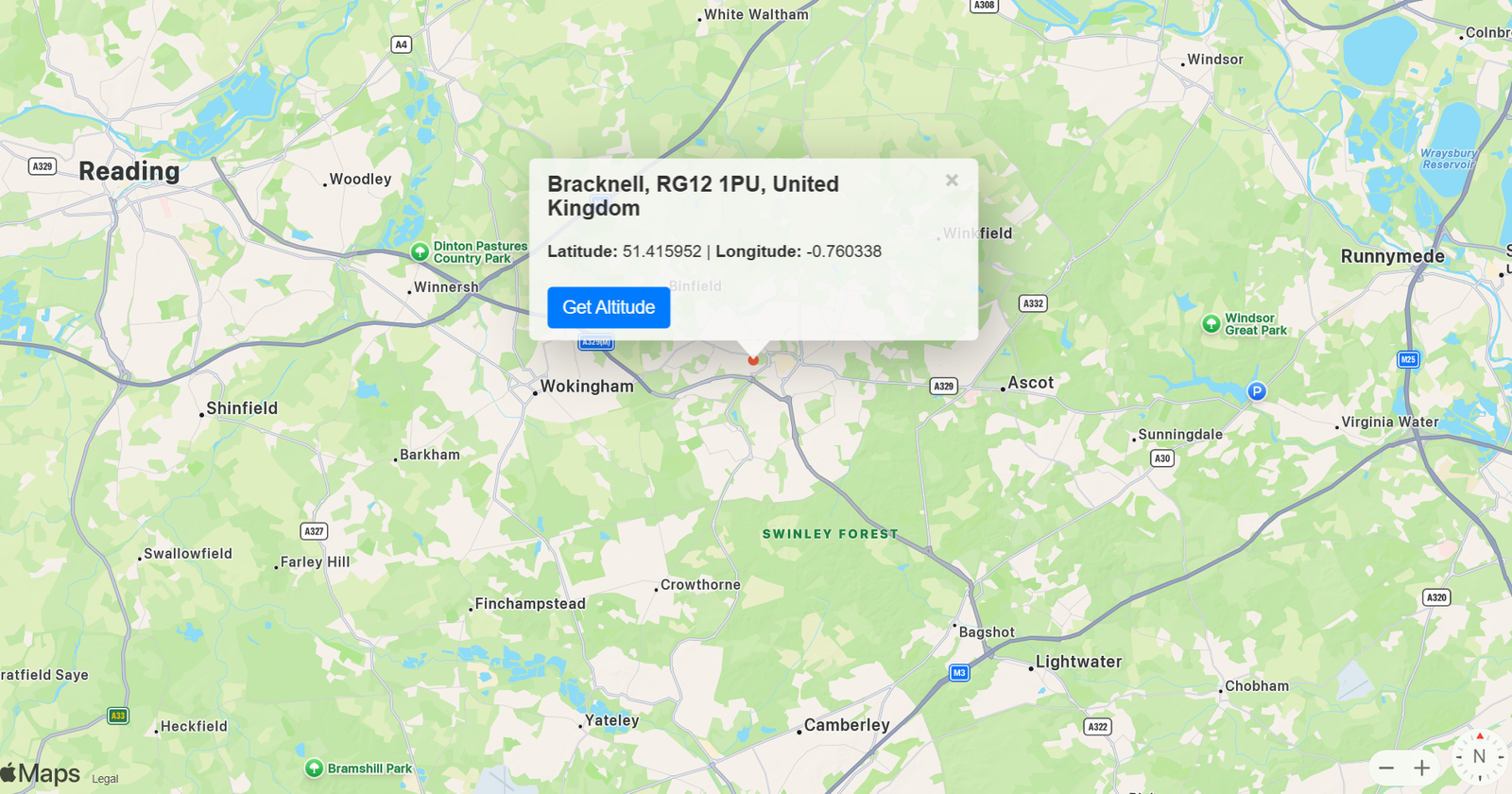
Task: Select the Windsor Great Park marker
Action: [1211, 324]
